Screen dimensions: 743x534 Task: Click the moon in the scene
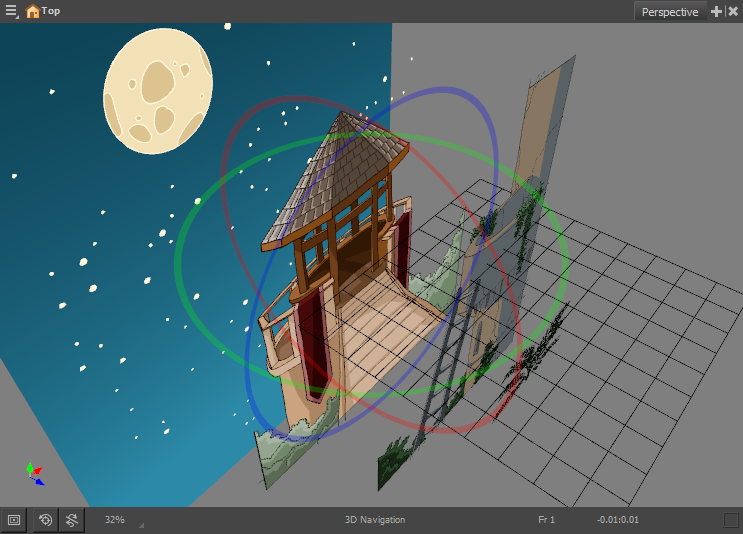(x=158, y=90)
